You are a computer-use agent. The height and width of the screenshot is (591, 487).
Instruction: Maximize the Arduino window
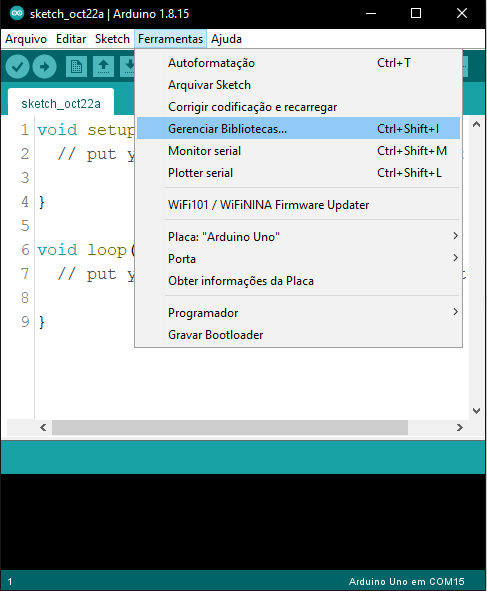tap(416, 14)
